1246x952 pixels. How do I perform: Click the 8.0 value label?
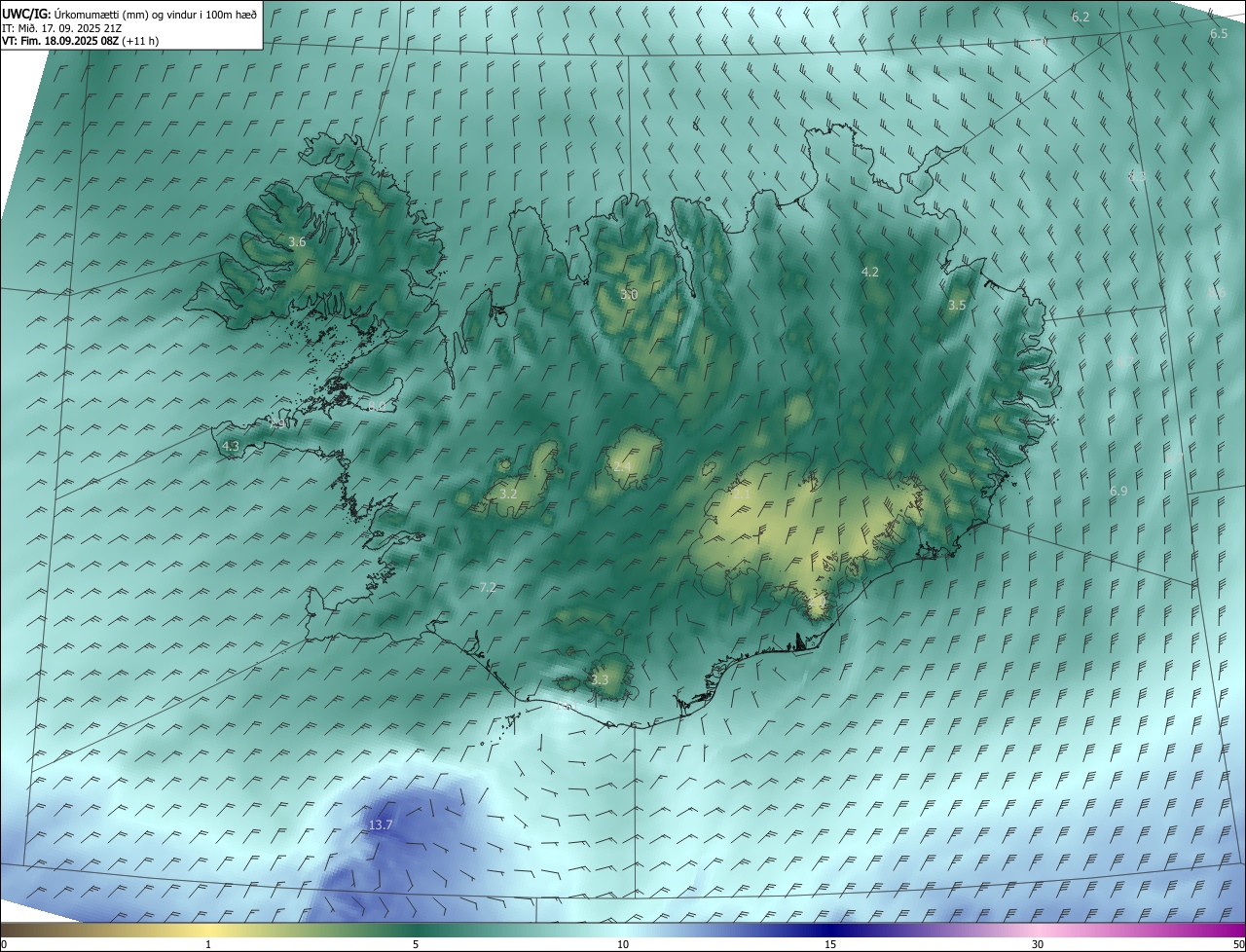376,406
